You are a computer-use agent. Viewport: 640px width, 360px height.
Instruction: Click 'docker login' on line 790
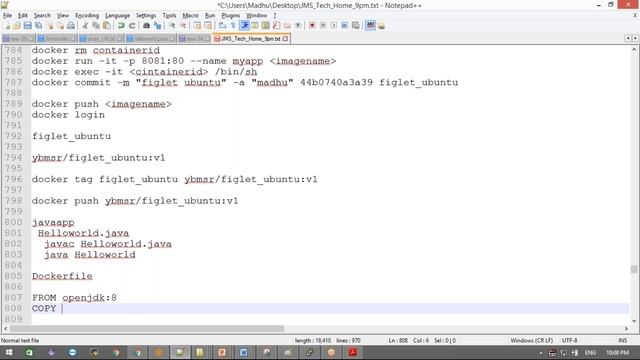point(68,115)
